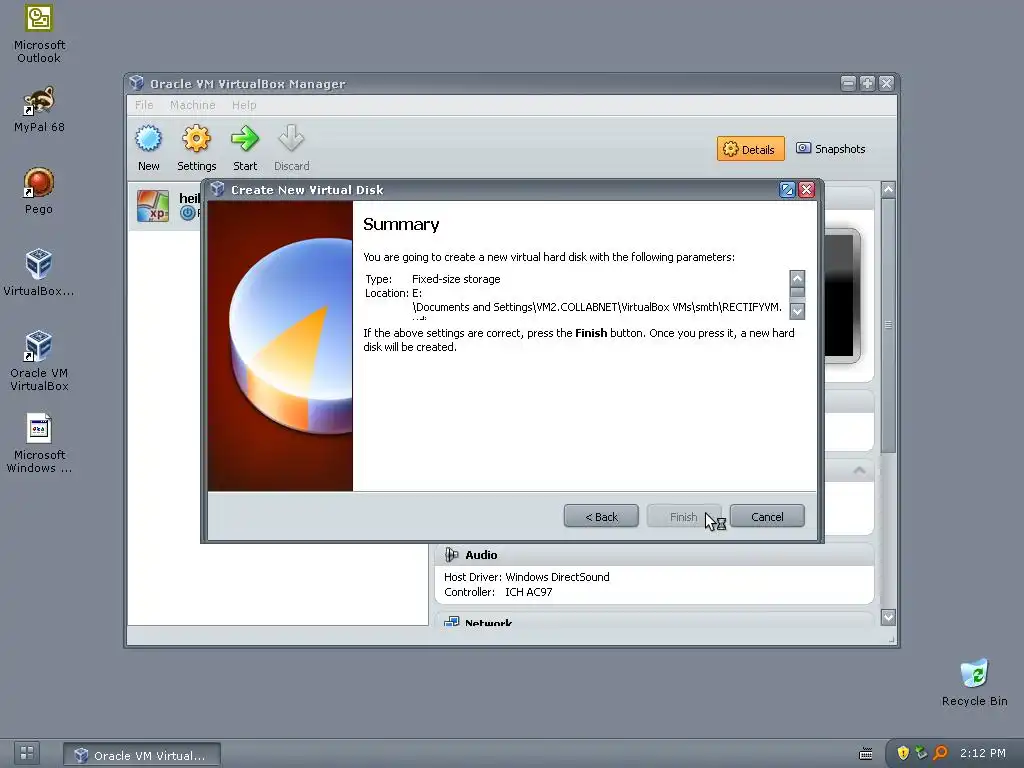Click the VM preview thumbnail

click(x=841, y=295)
